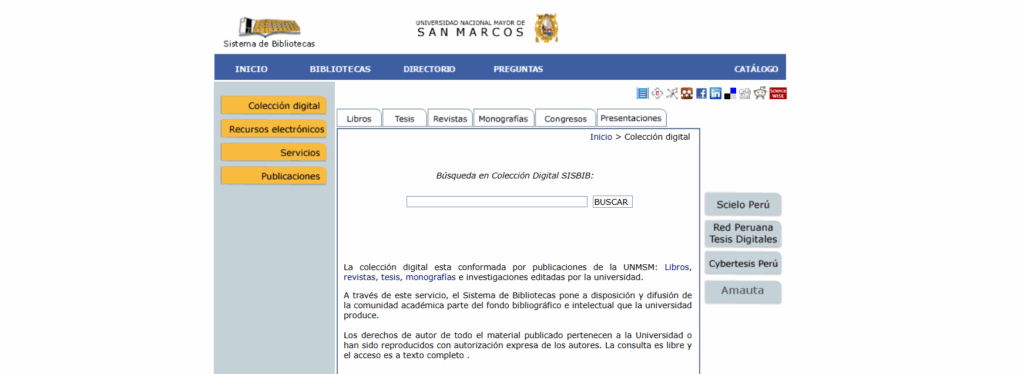Select the Presentaciones tab
This screenshot has height=374, width=1024.
(x=632, y=117)
